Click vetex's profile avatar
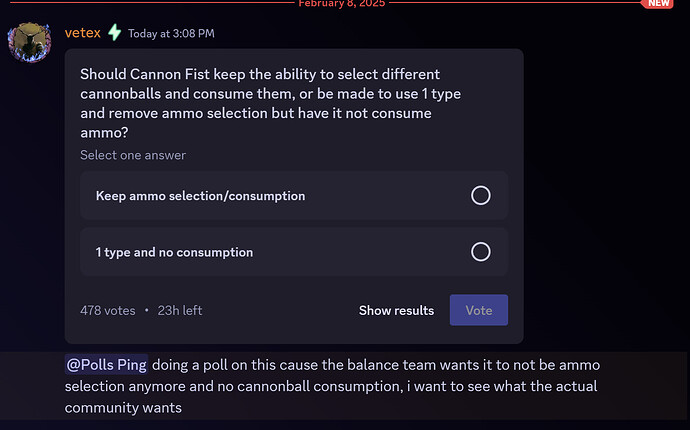 click(x=29, y=43)
